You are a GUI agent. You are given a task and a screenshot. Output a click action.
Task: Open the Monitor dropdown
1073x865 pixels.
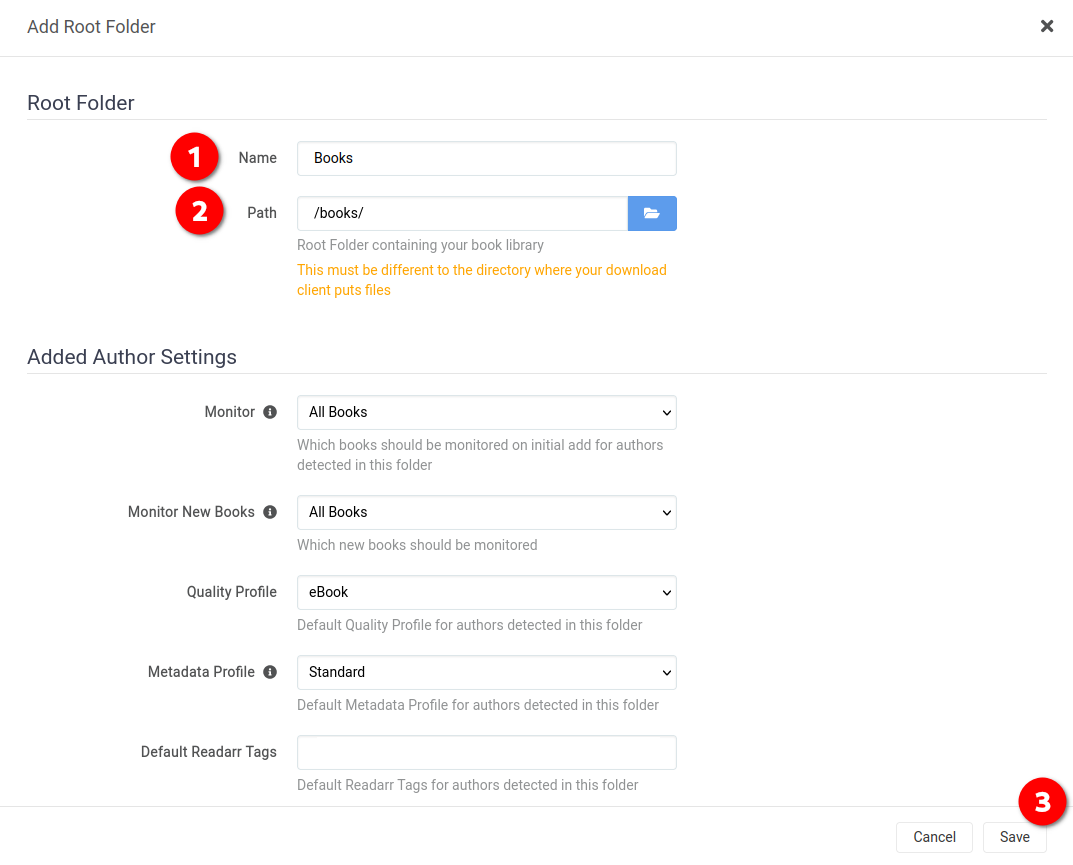(487, 413)
